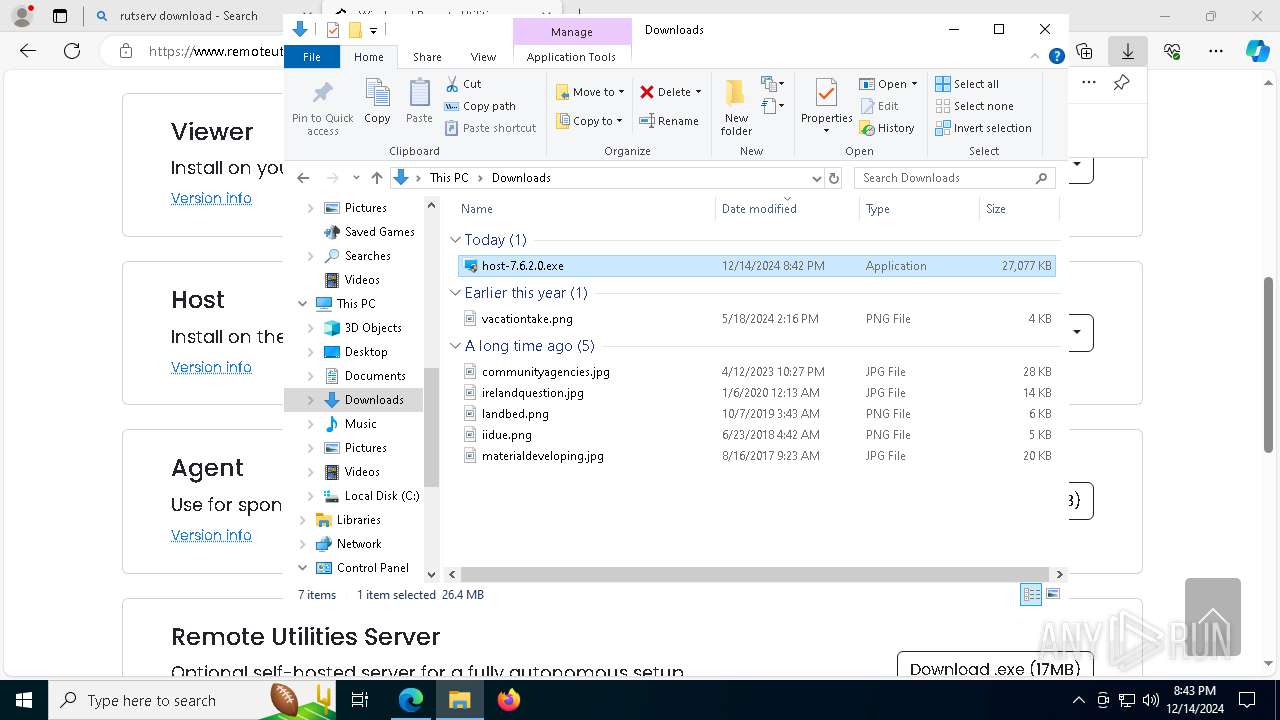Select materialdeveloping.jpg file
The image size is (1280, 720).
pos(756,456)
